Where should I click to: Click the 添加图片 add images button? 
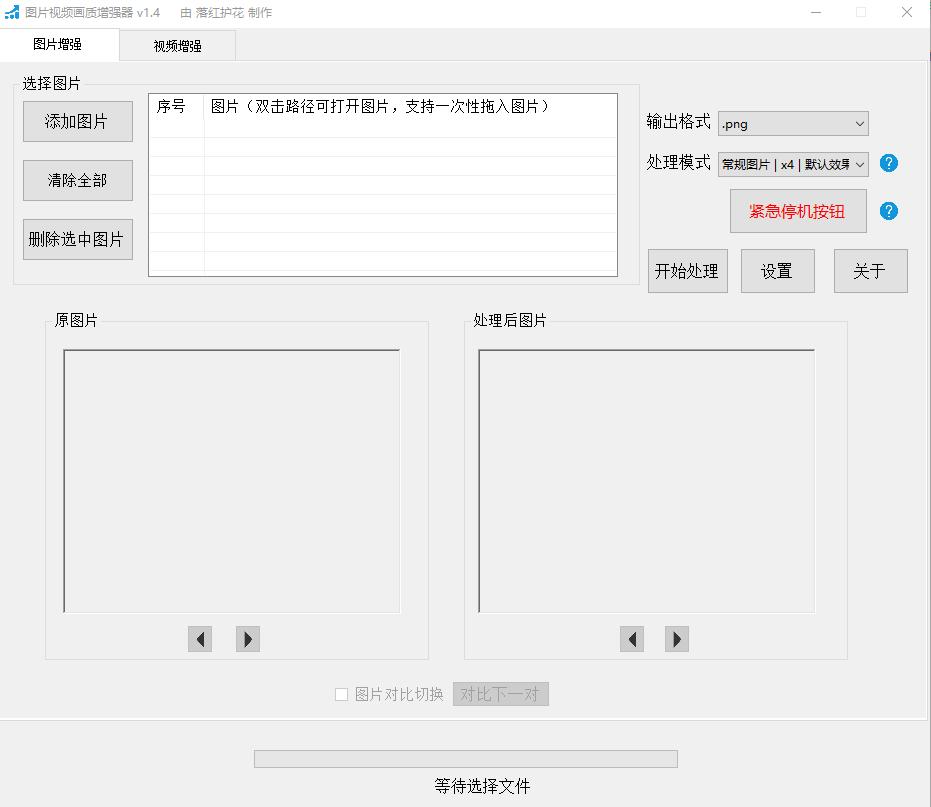[x=77, y=121]
